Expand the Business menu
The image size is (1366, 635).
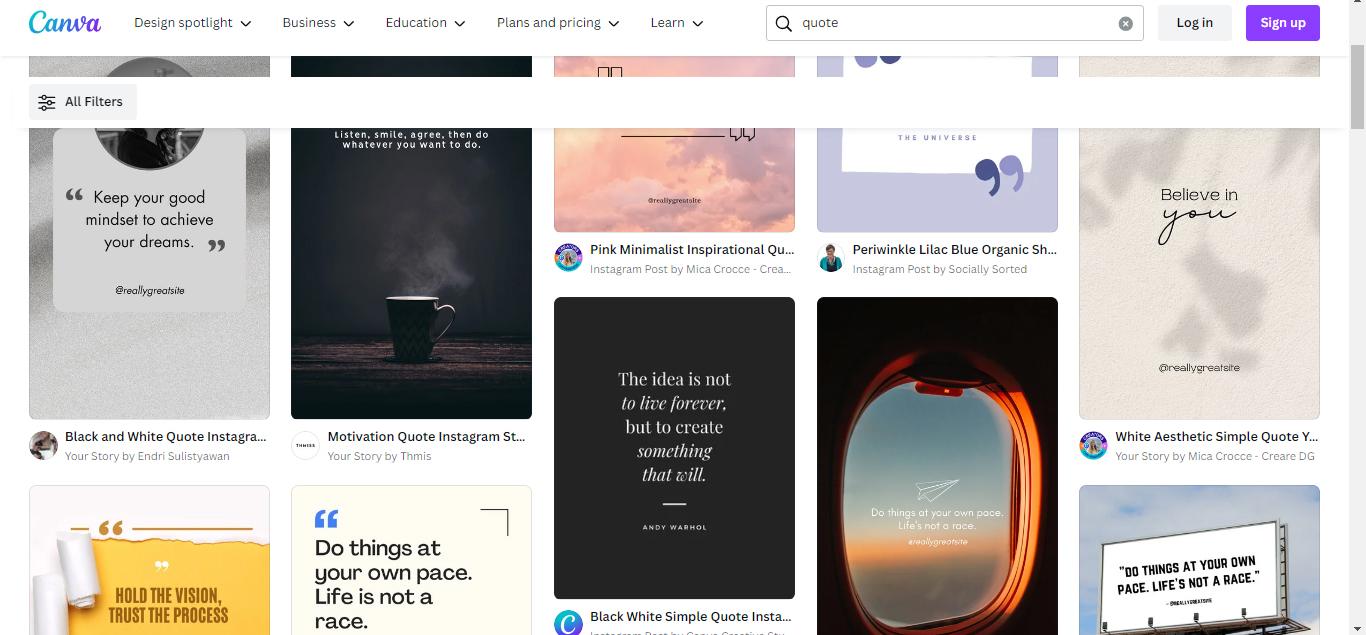click(318, 23)
